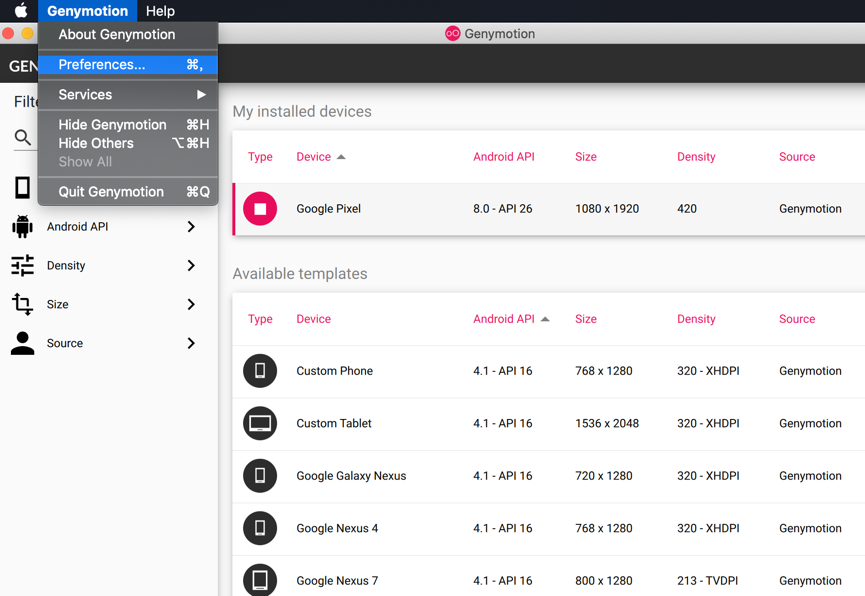The height and width of the screenshot is (596, 865).
Task: Select About Genymotion menu entry
Action: coord(128,34)
